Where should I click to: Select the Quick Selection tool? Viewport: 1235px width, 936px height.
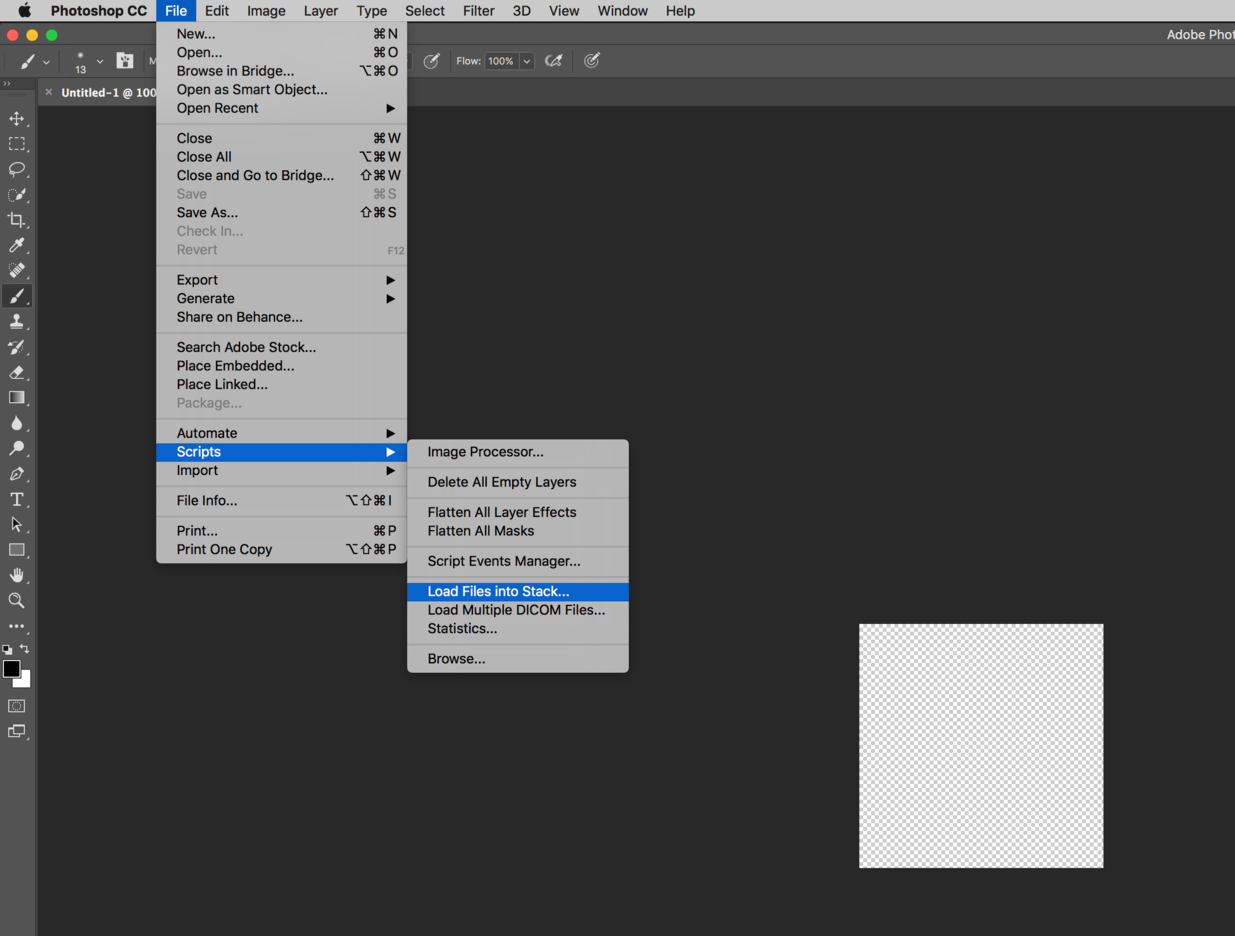(x=17, y=195)
